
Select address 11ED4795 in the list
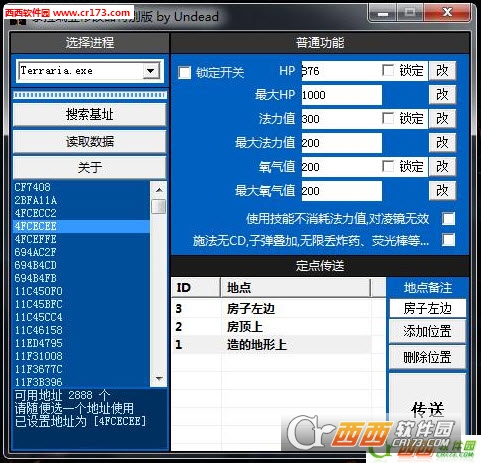tap(81, 343)
